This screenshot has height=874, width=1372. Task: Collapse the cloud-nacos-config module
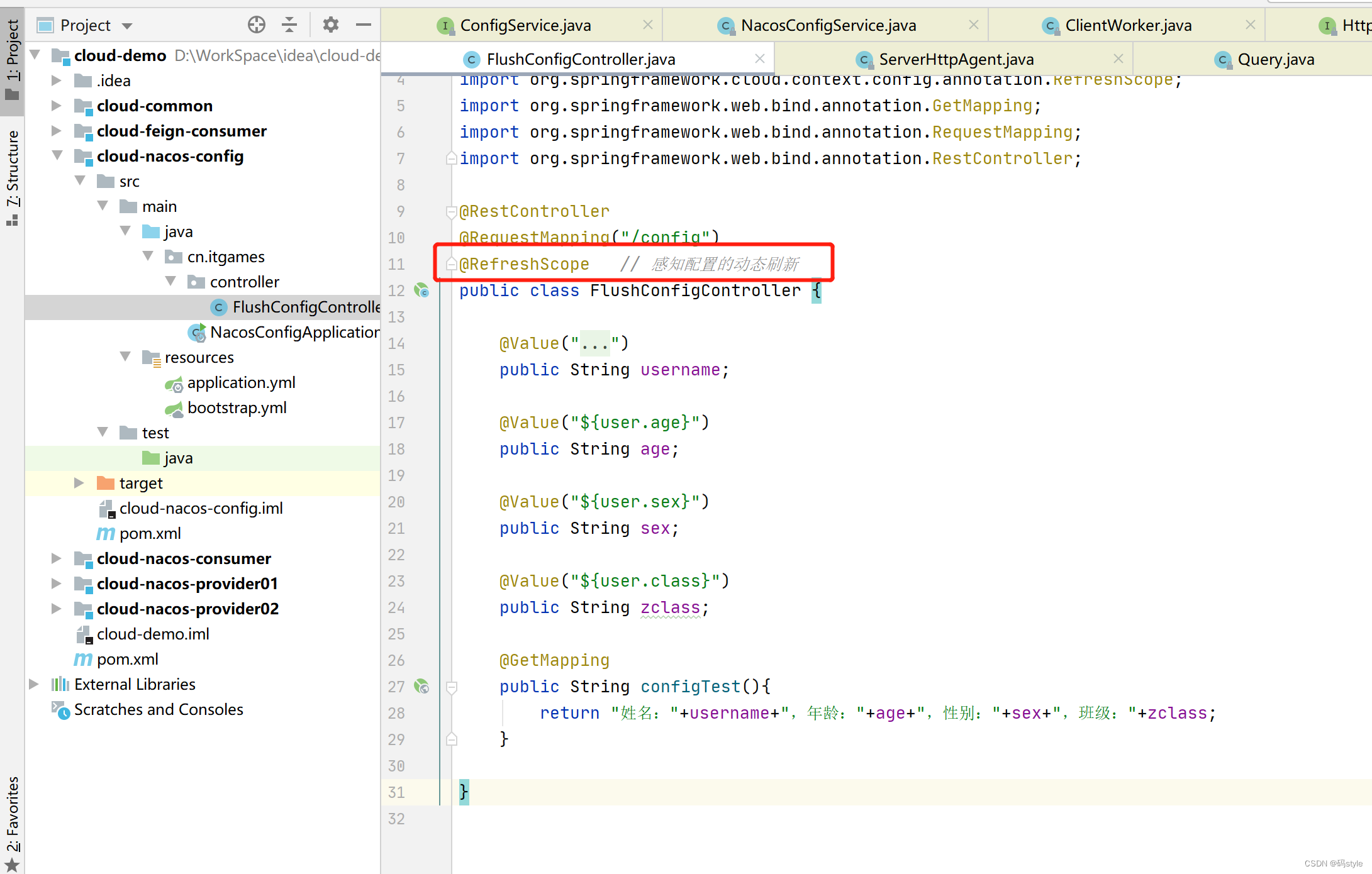click(57, 155)
